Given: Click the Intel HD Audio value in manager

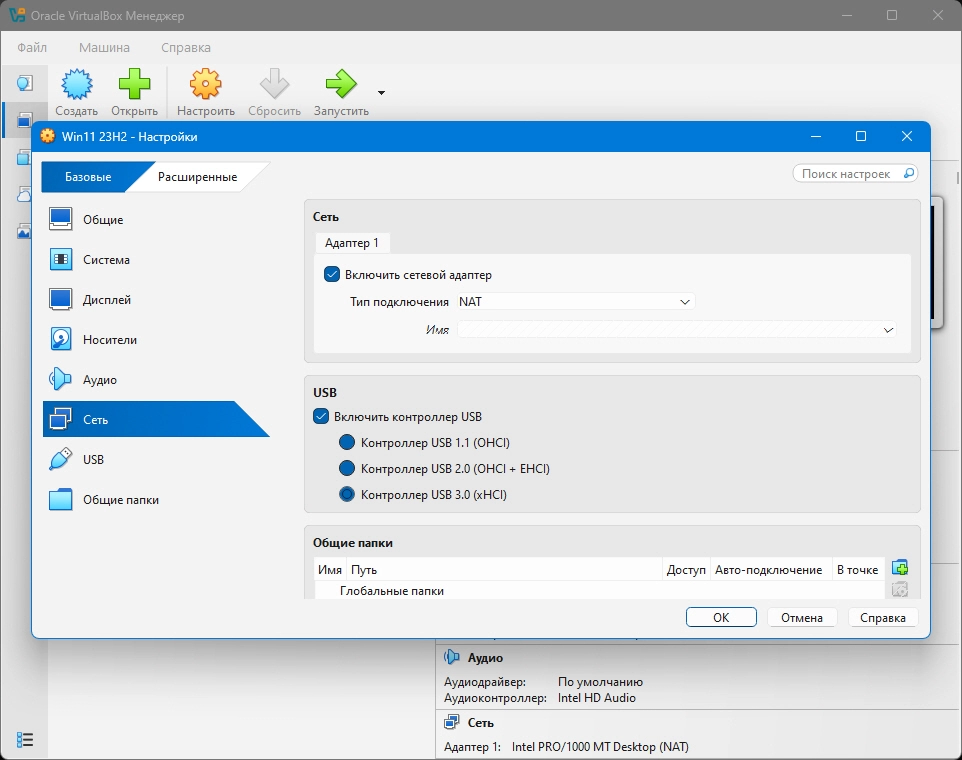Looking at the screenshot, I should pos(596,698).
